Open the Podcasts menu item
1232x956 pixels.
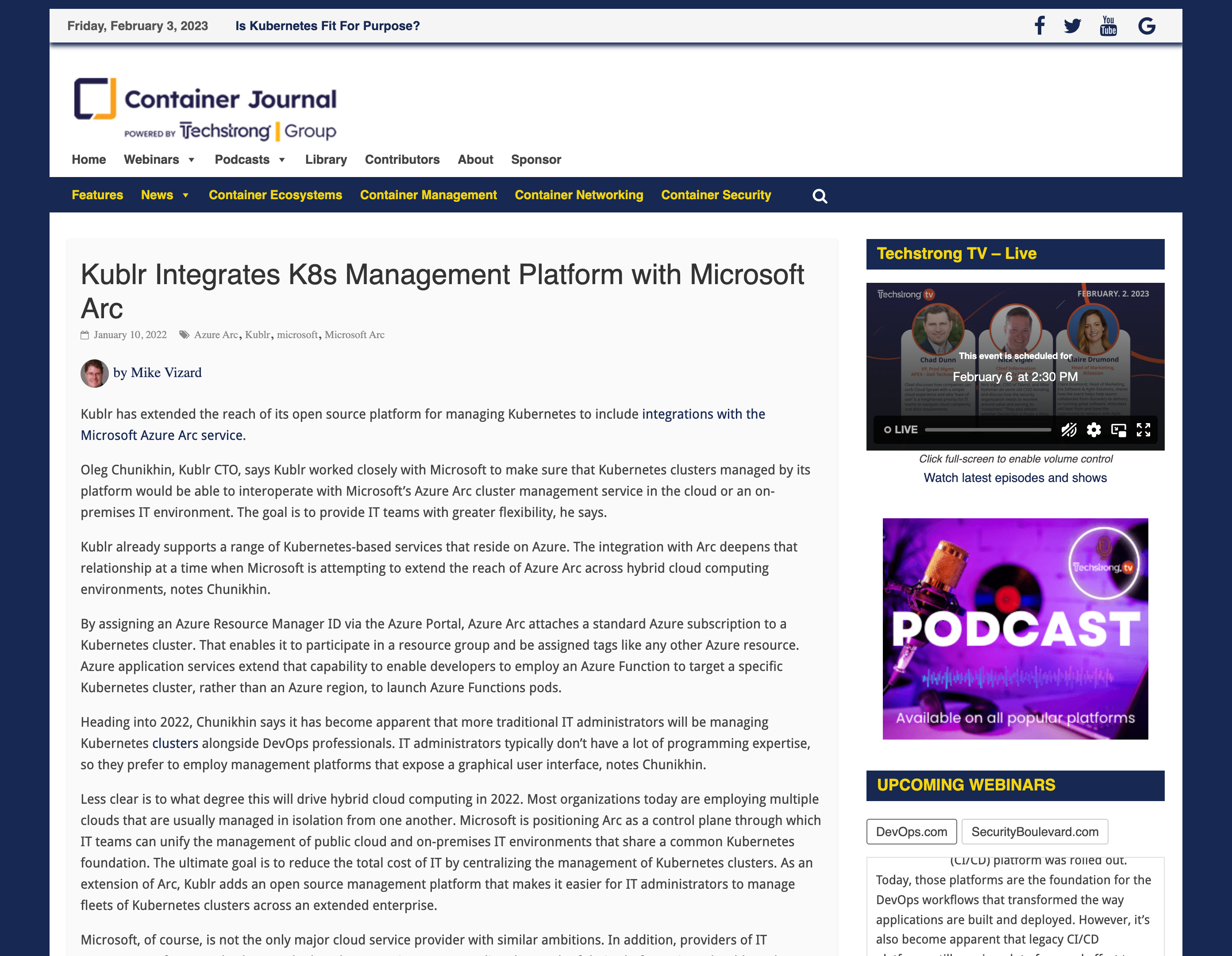(x=242, y=160)
